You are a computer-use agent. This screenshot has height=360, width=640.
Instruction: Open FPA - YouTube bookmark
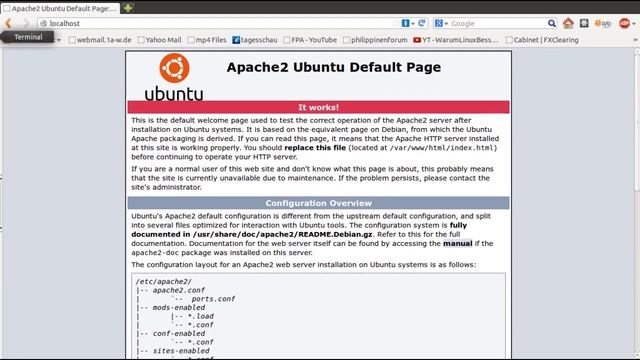point(310,40)
